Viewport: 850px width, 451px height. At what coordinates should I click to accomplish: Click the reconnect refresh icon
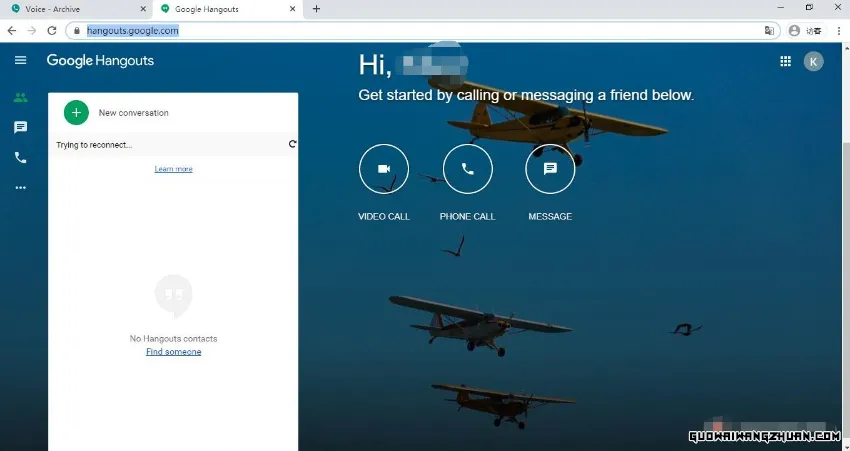pyautogui.click(x=292, y=144)
